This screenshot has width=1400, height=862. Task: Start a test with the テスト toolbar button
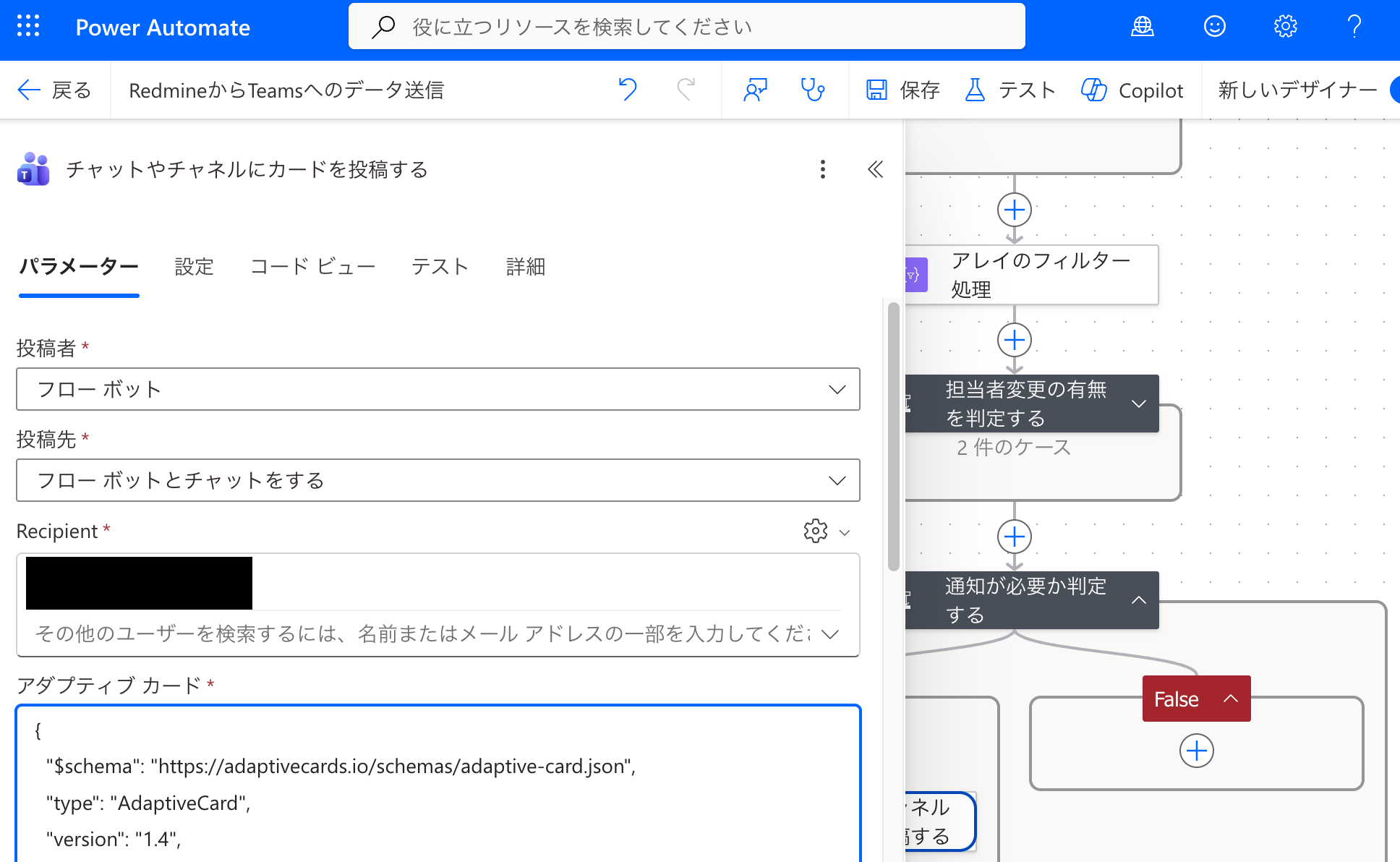(1010, 90)
